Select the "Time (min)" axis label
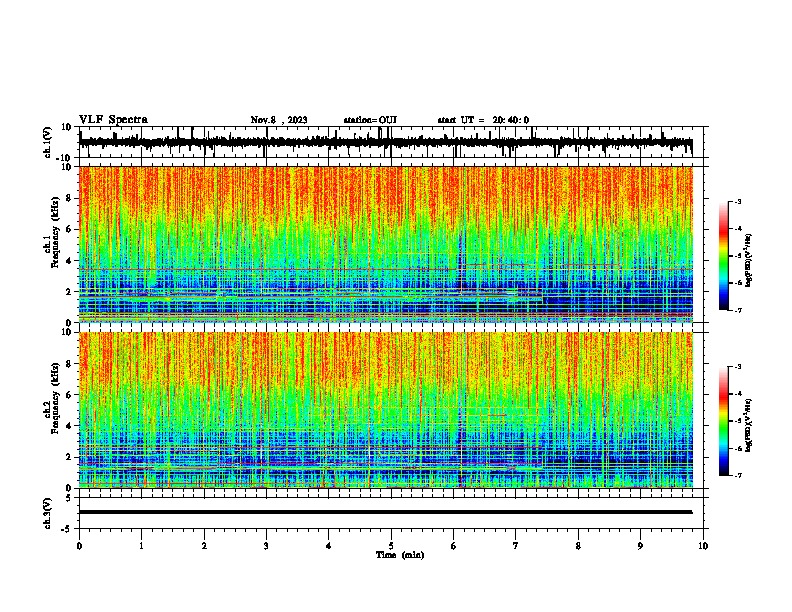 coord(400,555)
